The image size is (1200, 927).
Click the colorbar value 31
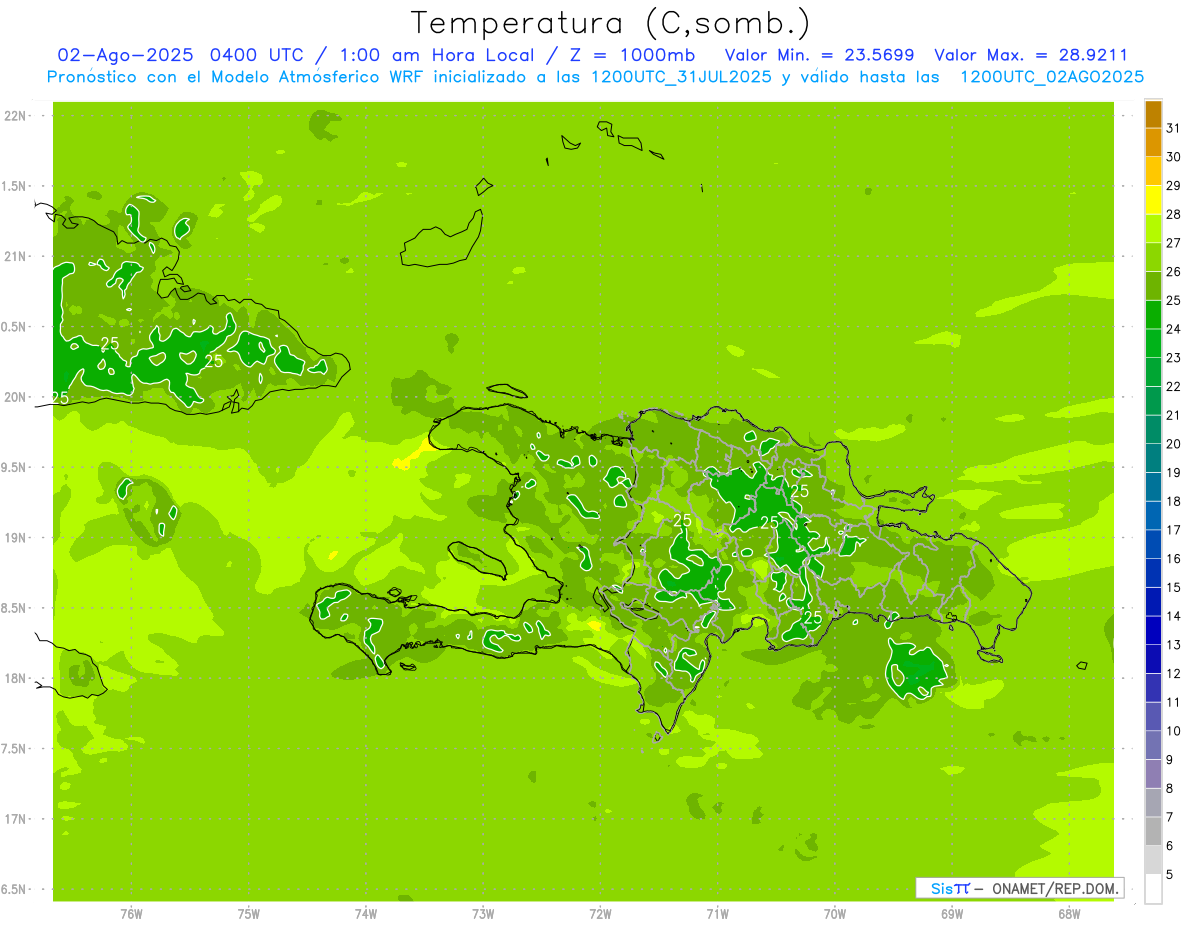(x=1174, y=128)
